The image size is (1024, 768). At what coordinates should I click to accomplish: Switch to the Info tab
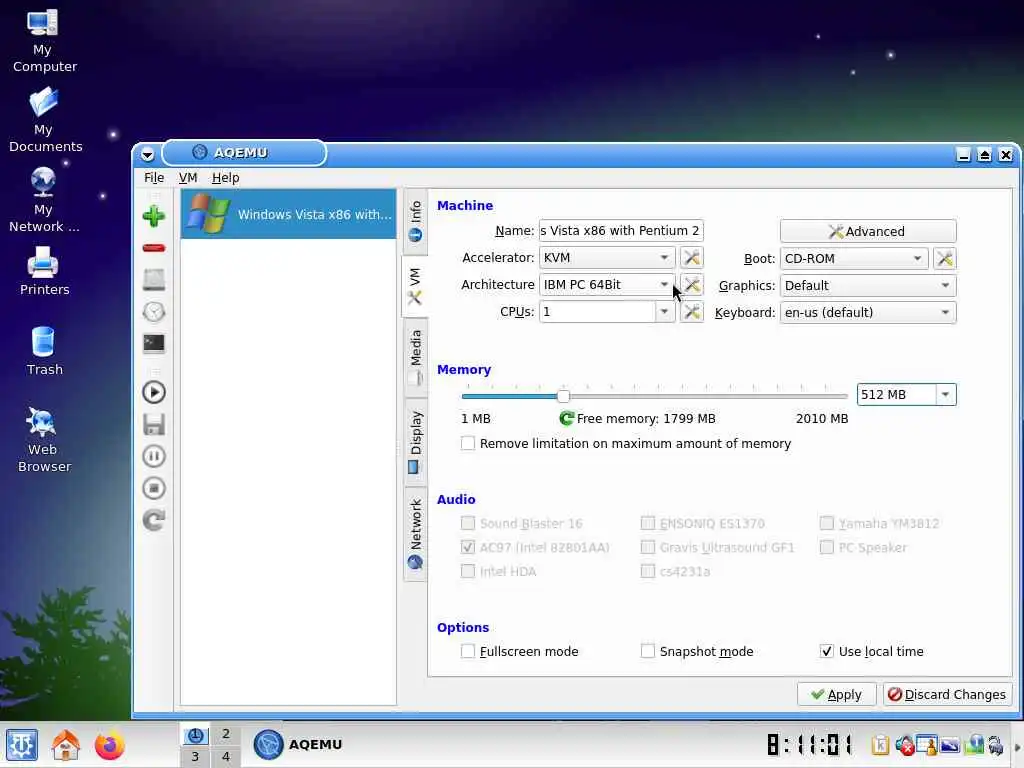click(415, 222)
